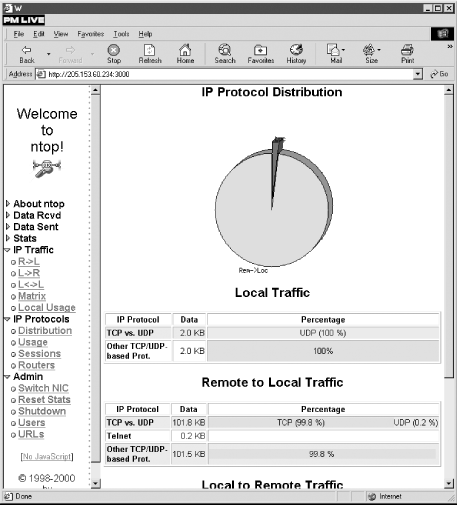Click the main page vertical scrollbar thumb
The image size is (457, 505).
(x=449, y=236)
